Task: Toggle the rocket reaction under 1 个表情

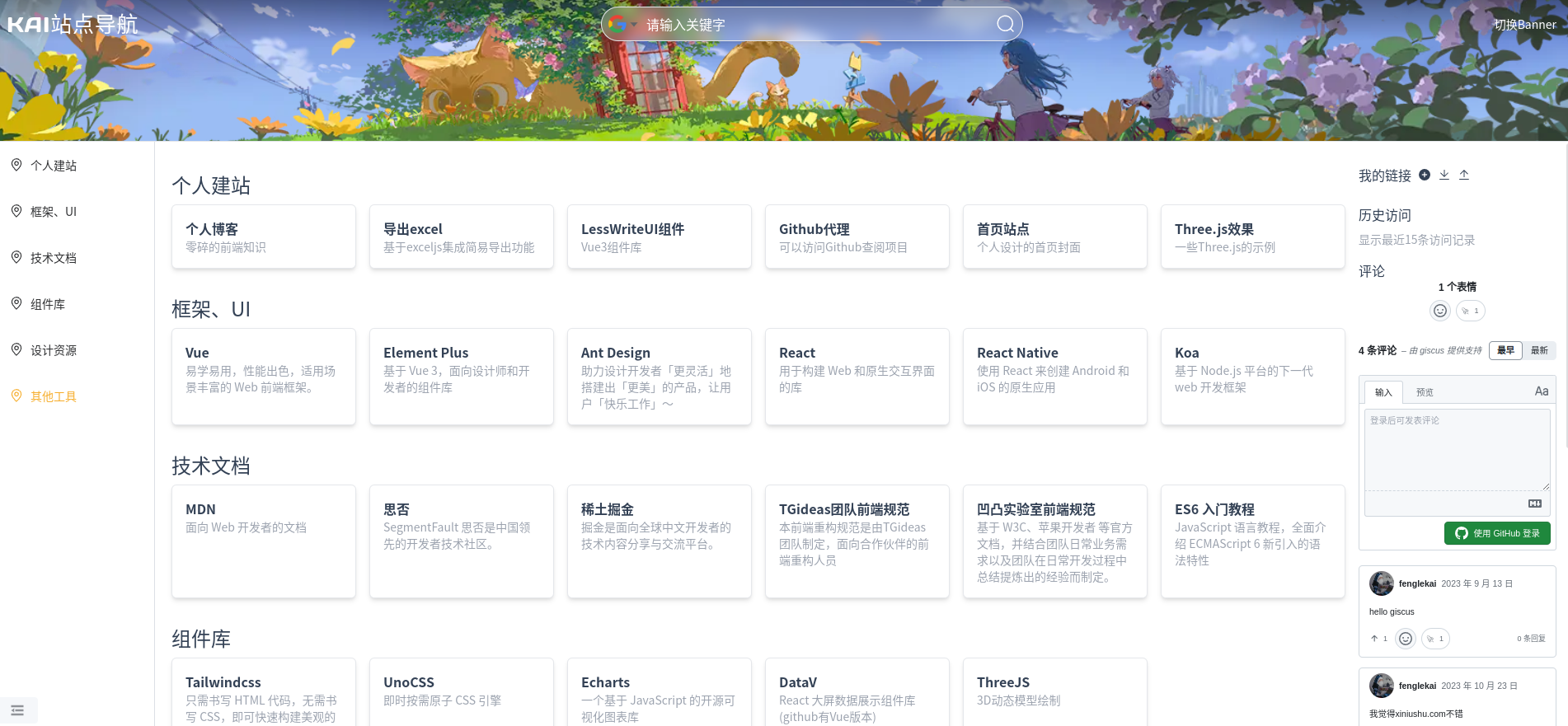Action: coord(1471,311)
